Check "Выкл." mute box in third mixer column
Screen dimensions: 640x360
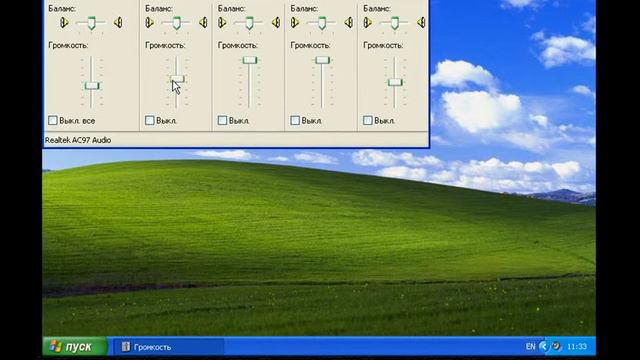[x=222, y=120]
